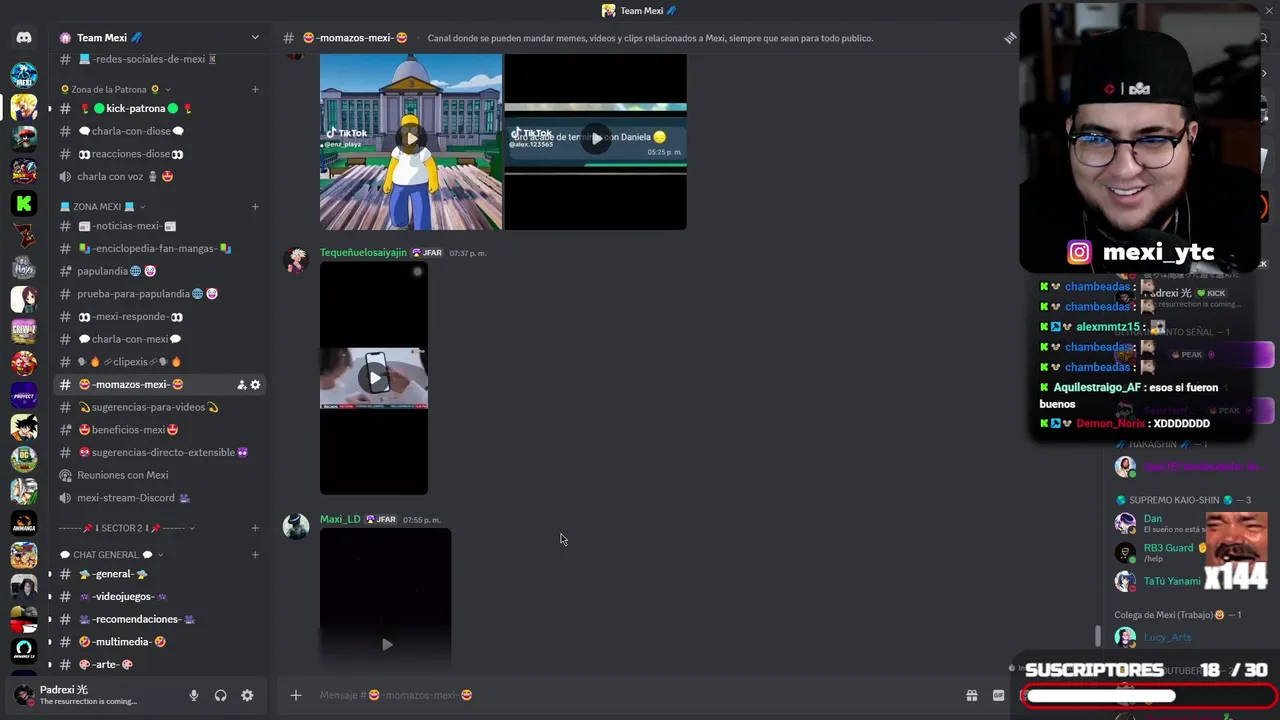Open the charla-con-diose channel

pyautogui.click(x=158, y=131)
